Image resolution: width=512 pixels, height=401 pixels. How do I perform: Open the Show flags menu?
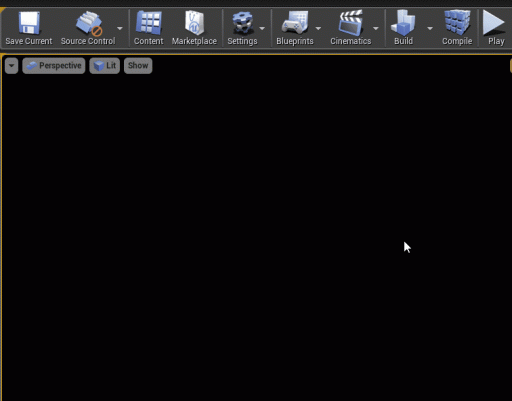(138, 66)
